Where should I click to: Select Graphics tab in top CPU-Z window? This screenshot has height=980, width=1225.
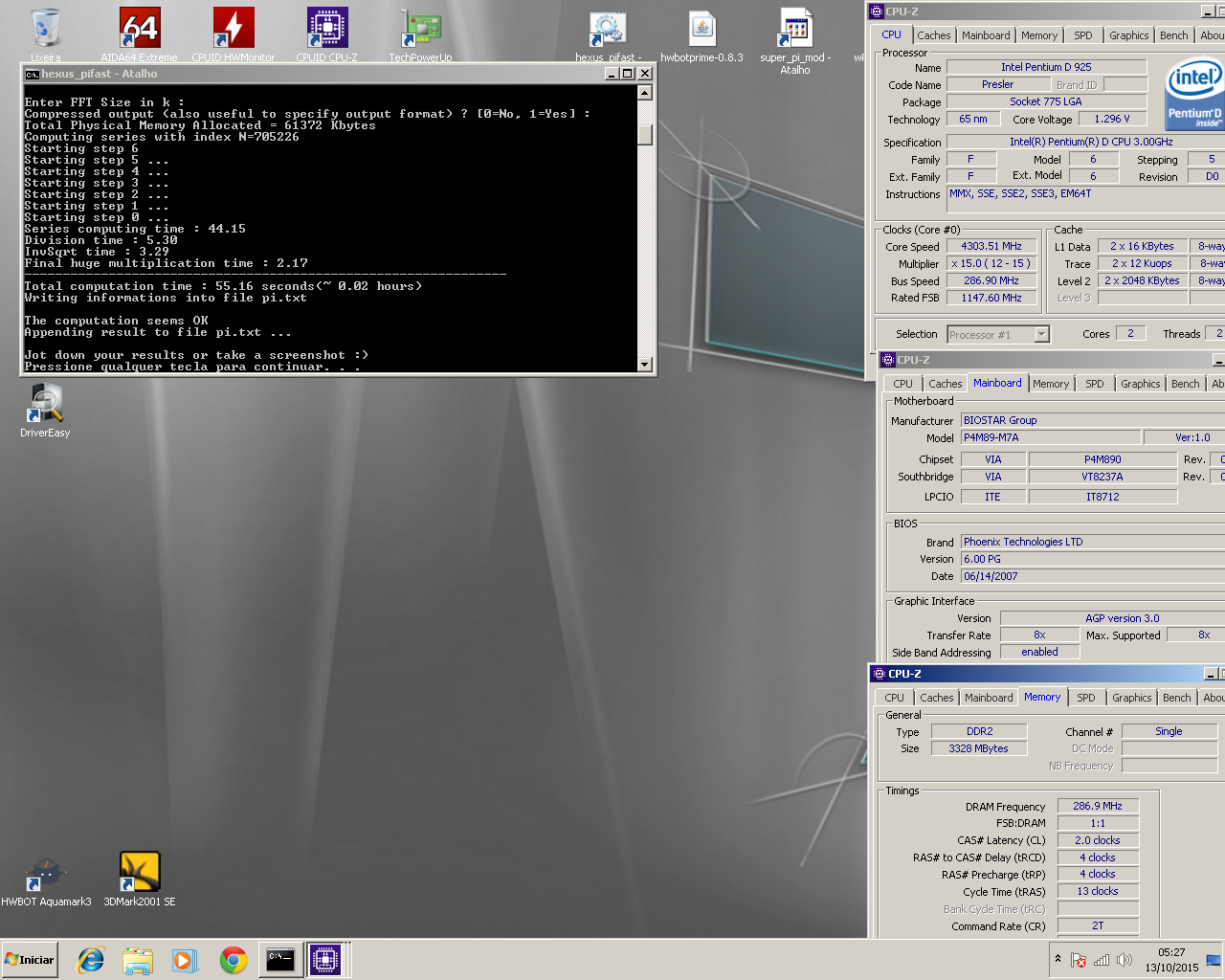pos(1129,35)
